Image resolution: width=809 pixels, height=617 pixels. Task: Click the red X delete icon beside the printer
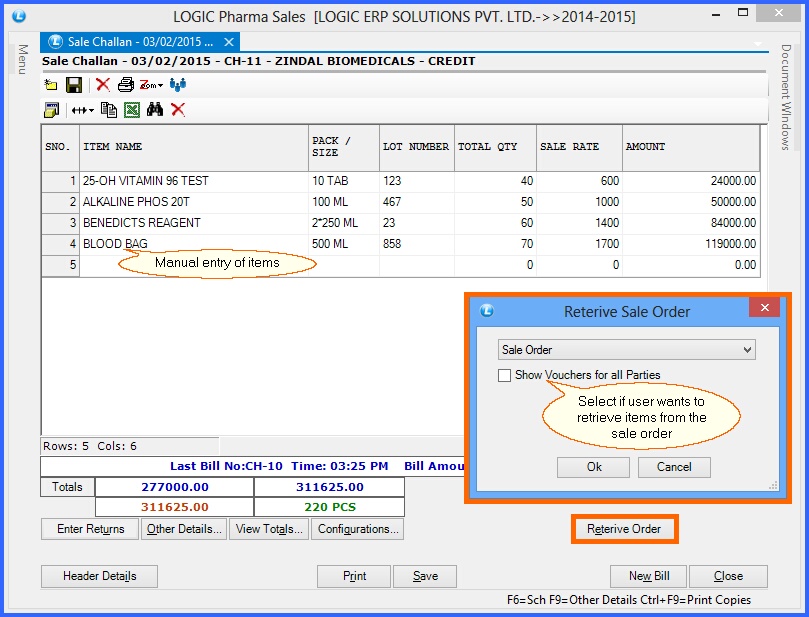(103, 84)
